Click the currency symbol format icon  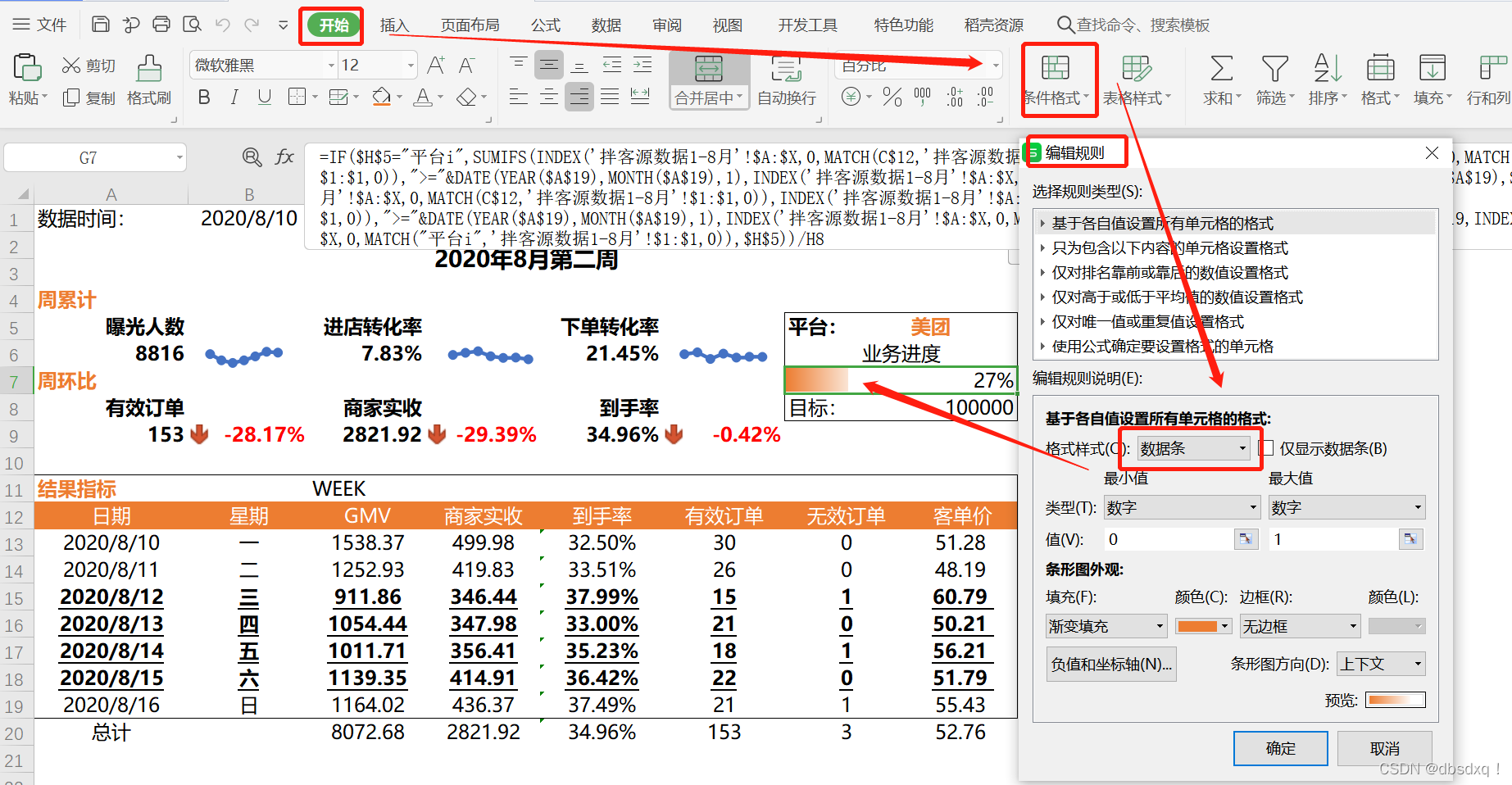coord(851,98)
